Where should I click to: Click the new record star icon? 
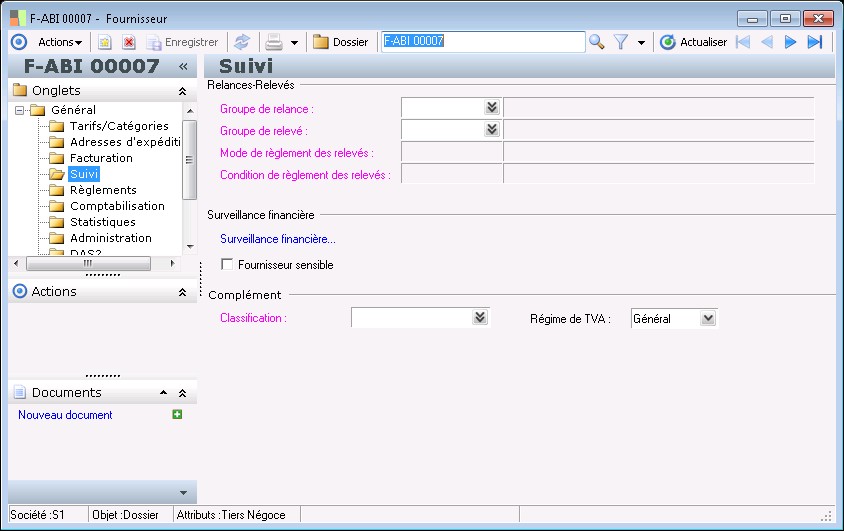point(104,42)
